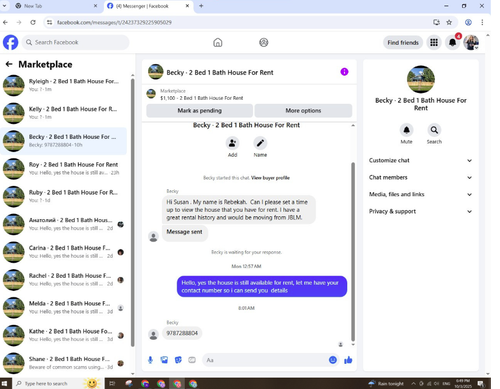
Task: Open new browser tab plus button
Action: tap(201, 6)
